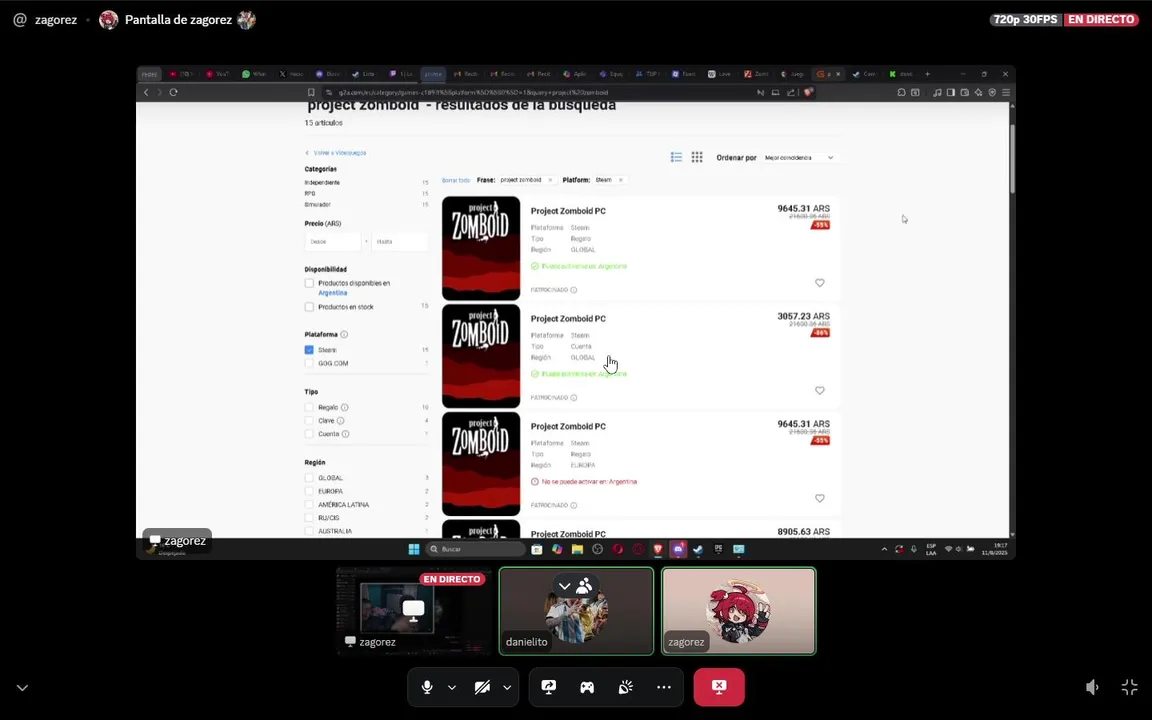Exit full screen mode

point(1129,687)
